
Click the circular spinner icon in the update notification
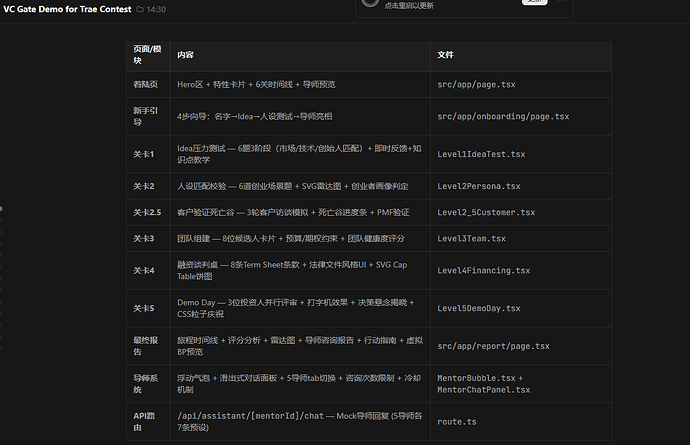coord(370,2)
